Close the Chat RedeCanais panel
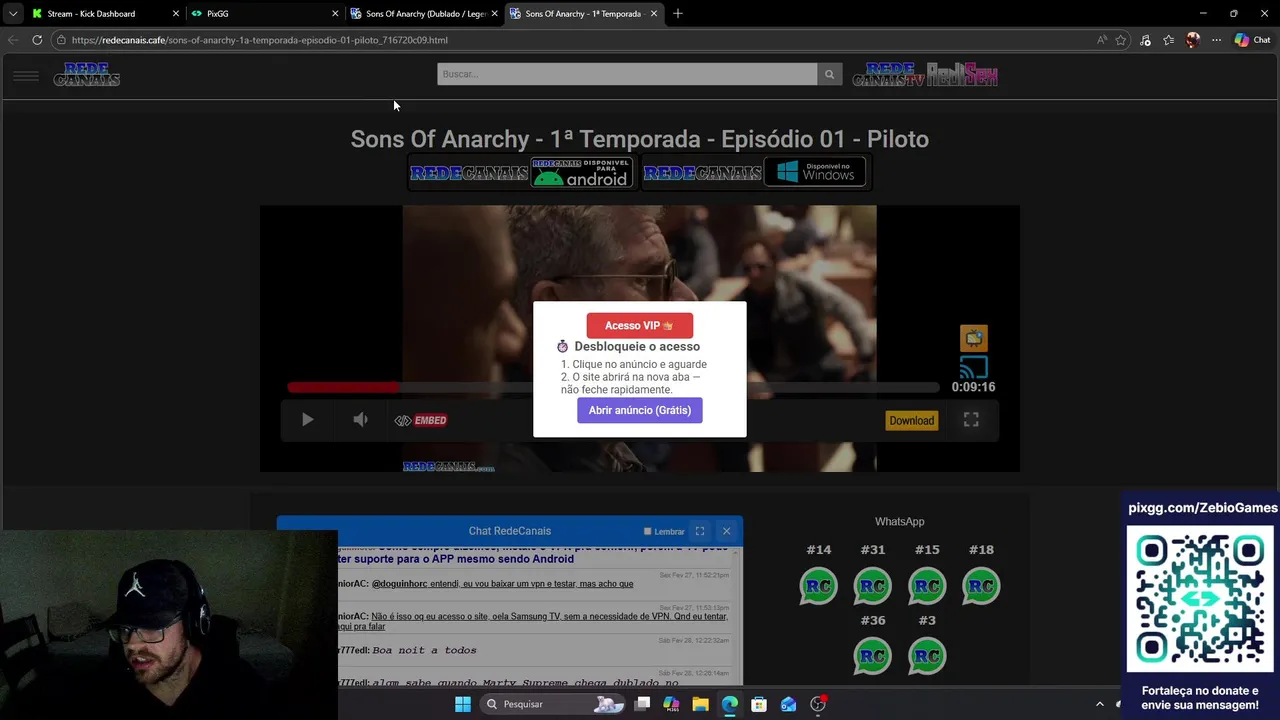 pyautogui.click(x=727, y=531)
